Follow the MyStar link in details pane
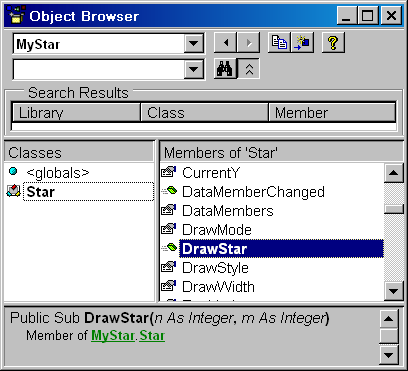Viewport: 408px width, 371px height. [113, 336]
